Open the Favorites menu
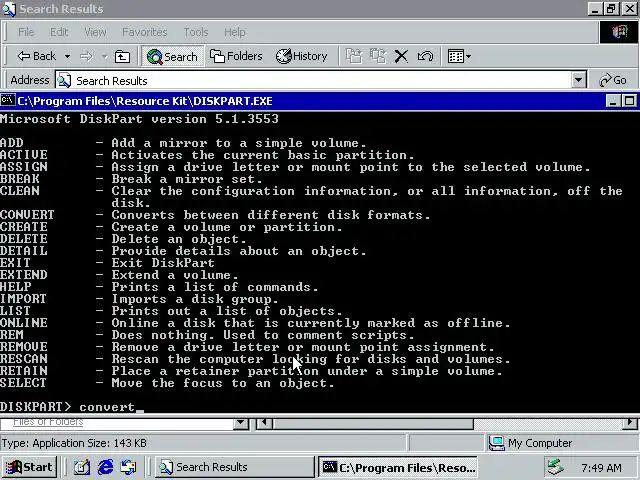This screenshot has height=480, width=640. click(x=144, y=32)
